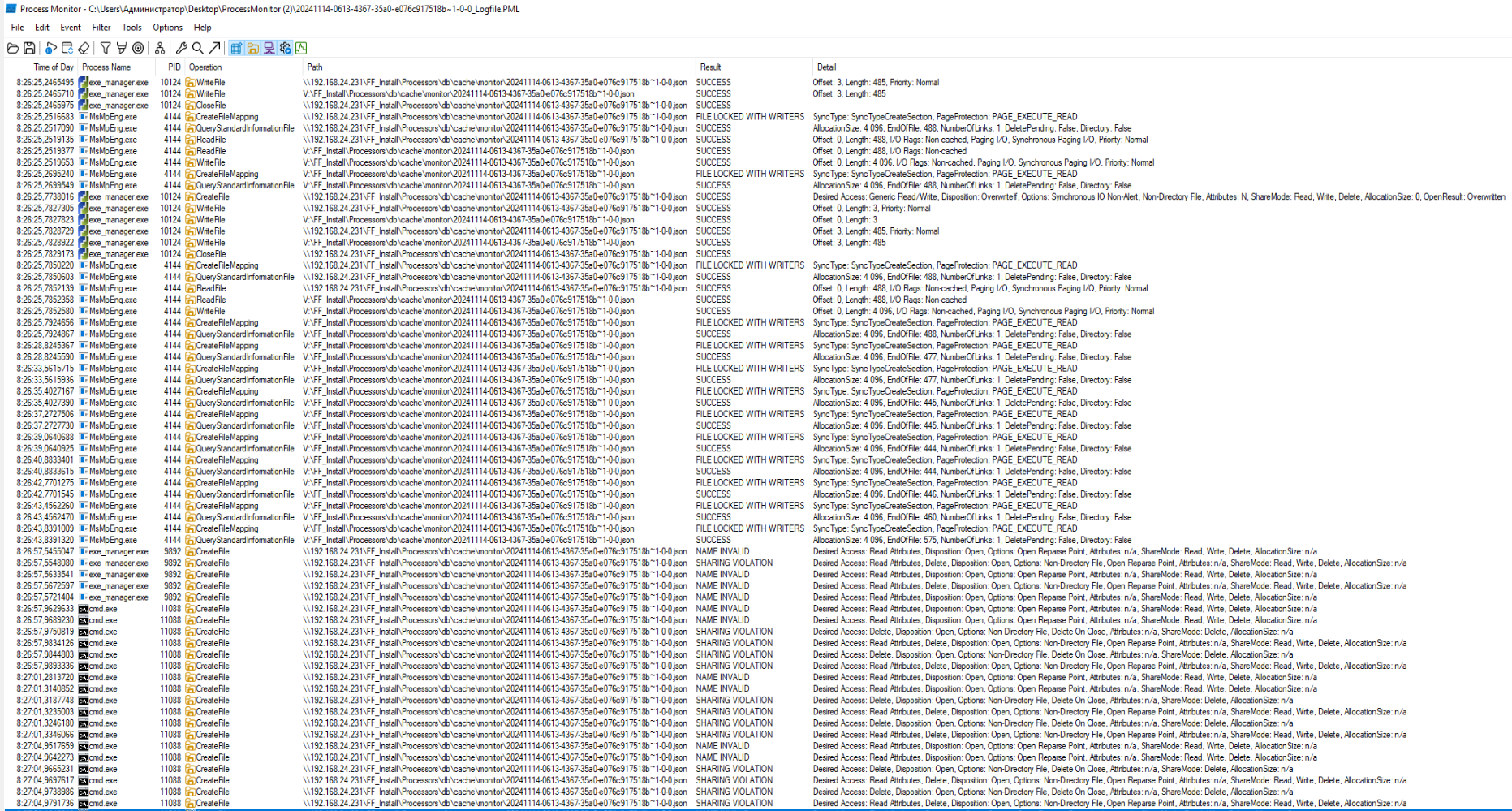Select time cell 8:26:25,2465710
The image size is (1512, 811).
pos(45,94)
